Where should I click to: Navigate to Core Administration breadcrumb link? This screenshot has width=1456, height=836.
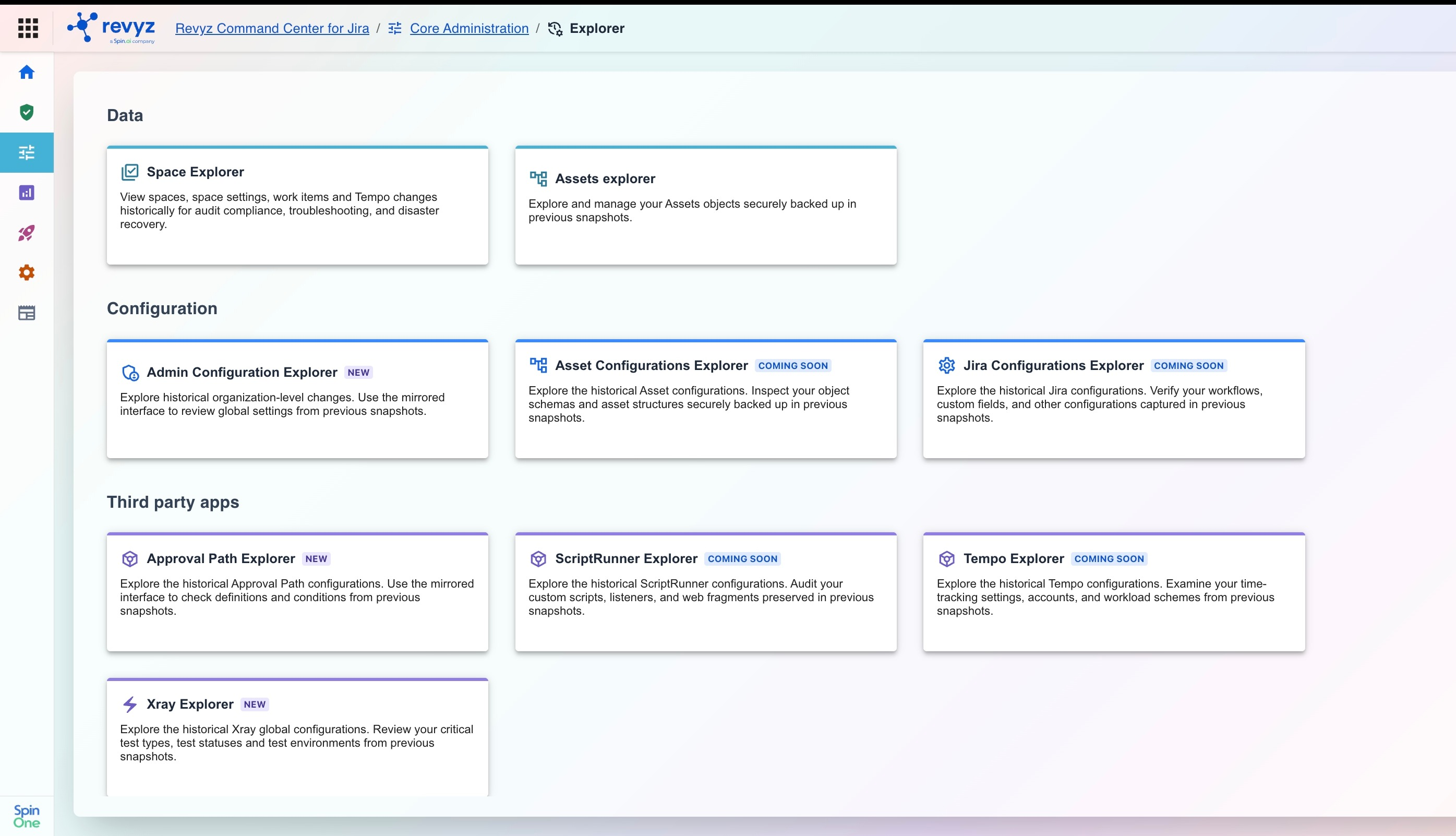[x=469, y=28]
